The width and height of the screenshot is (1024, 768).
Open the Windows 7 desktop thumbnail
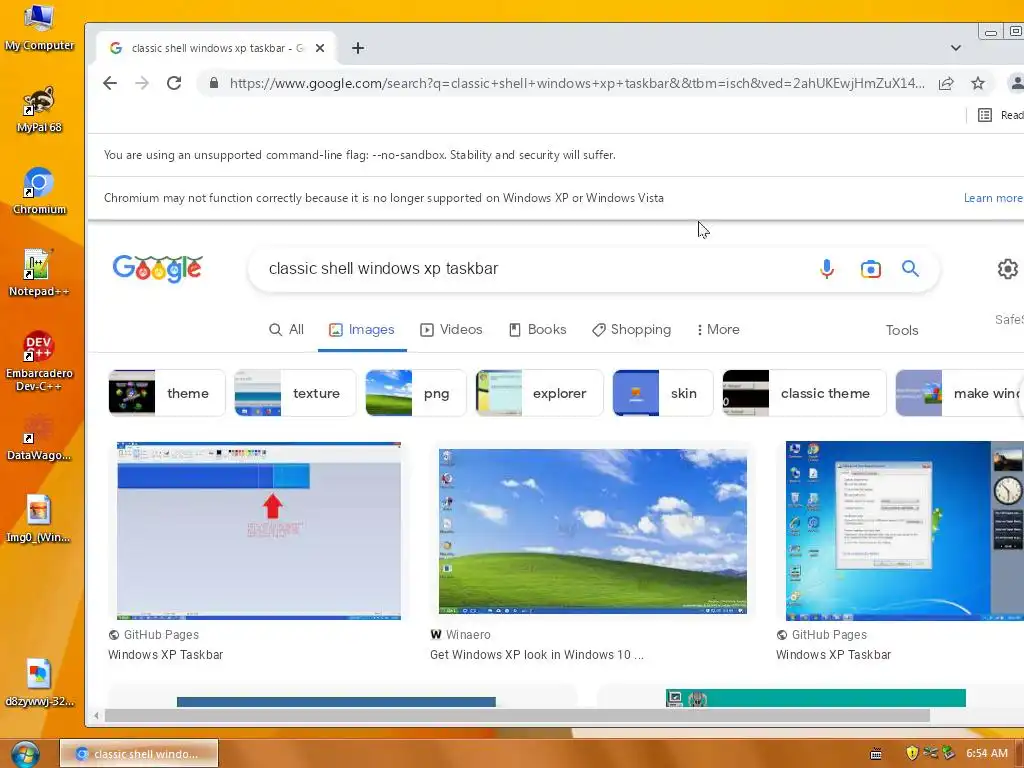[x=904, y=531]
